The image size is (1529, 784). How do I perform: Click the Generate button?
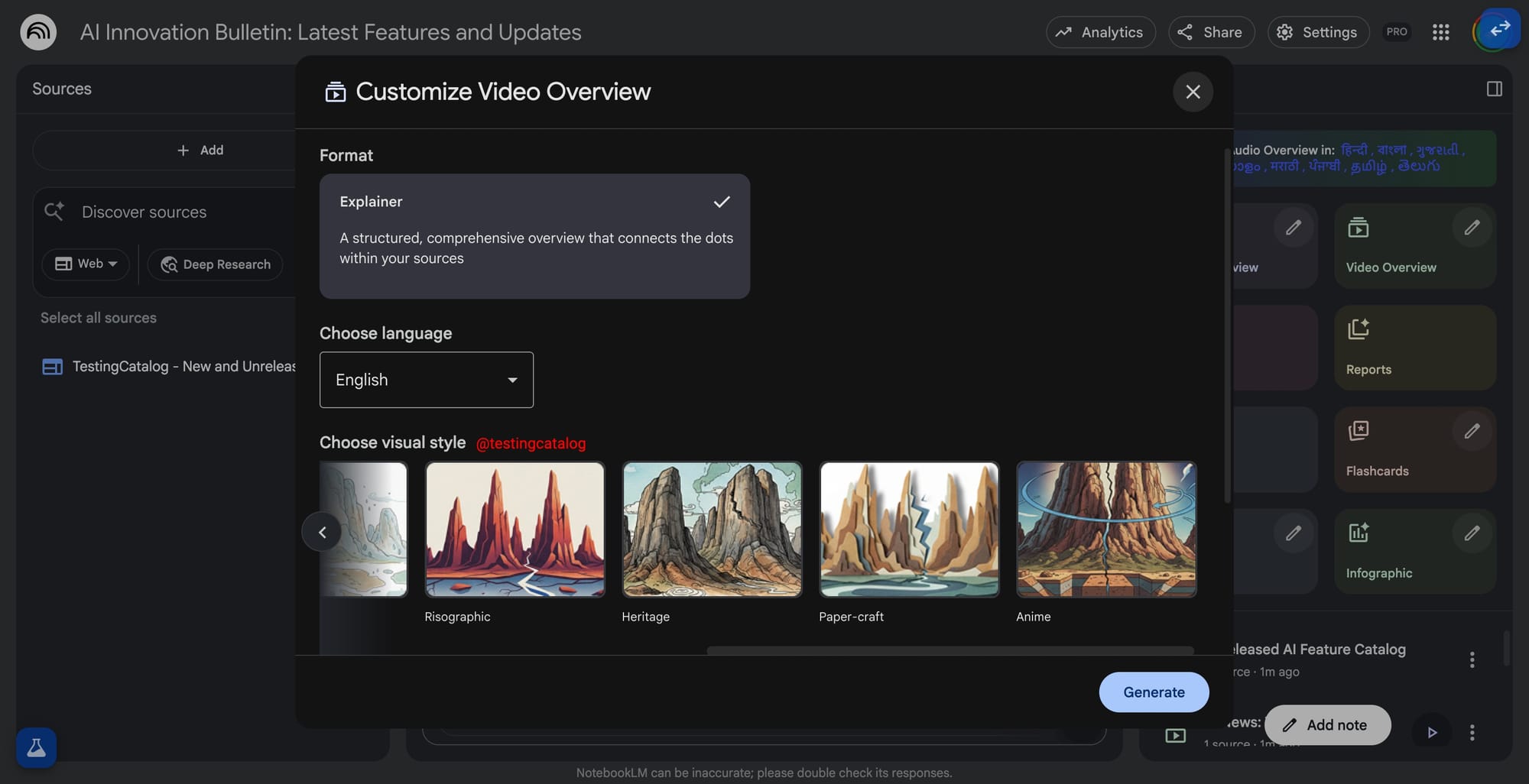(1154, 692)
